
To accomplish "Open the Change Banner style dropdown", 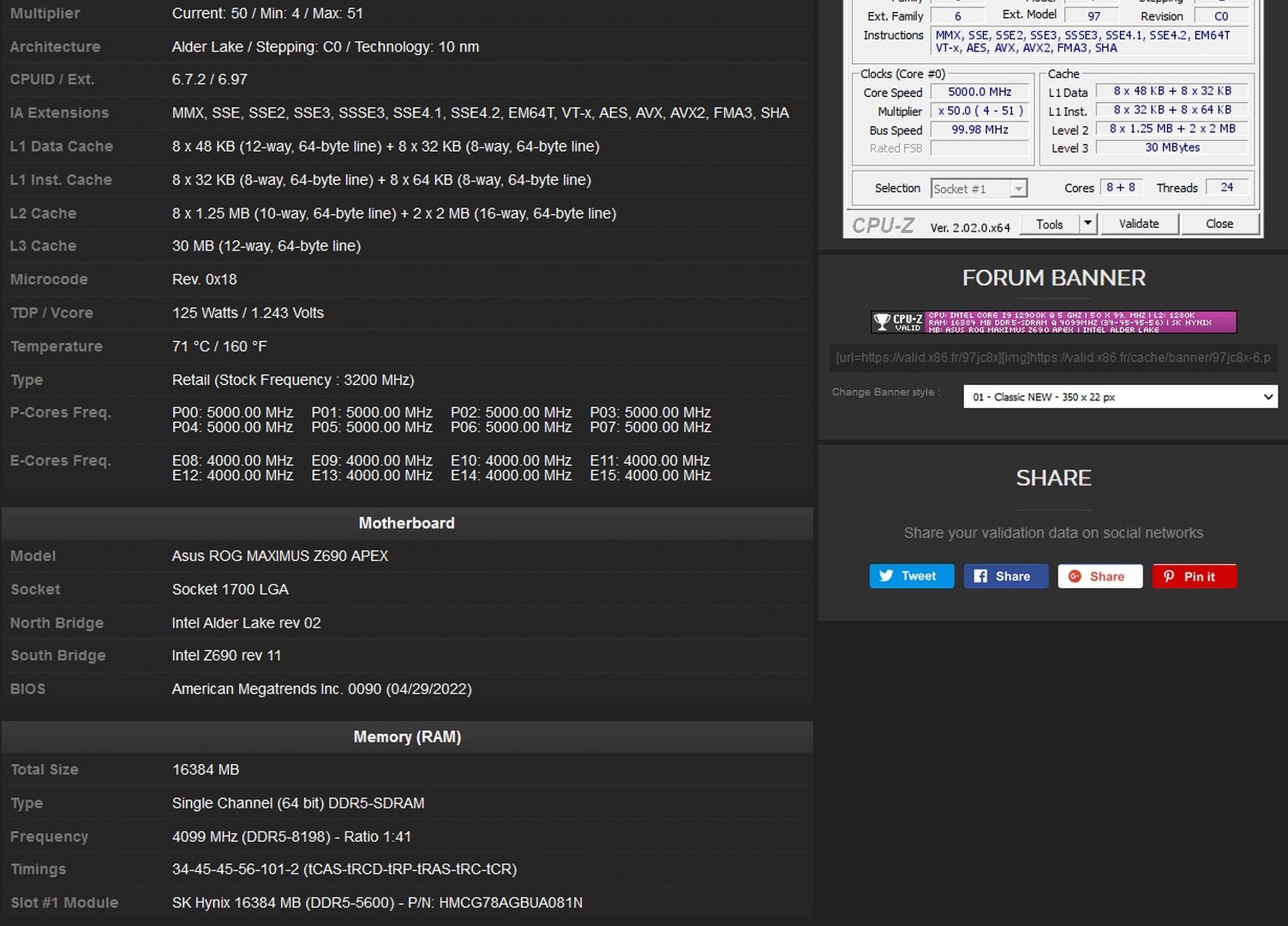I will point(1121,397).
